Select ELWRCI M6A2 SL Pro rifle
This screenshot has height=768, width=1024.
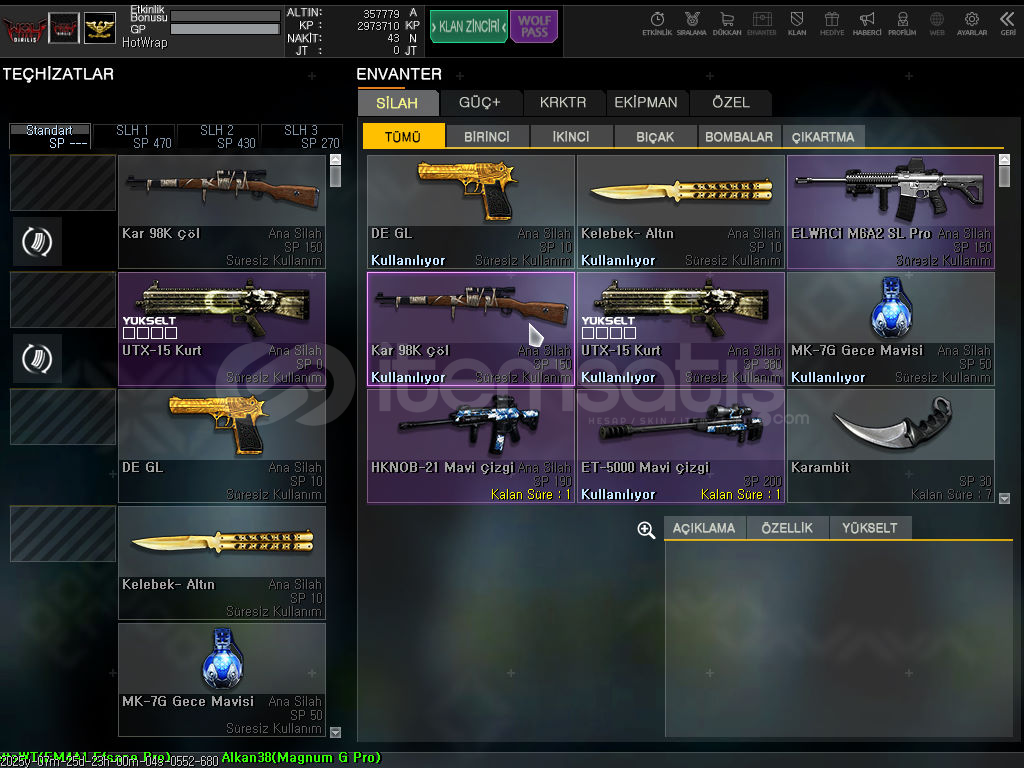891,212
